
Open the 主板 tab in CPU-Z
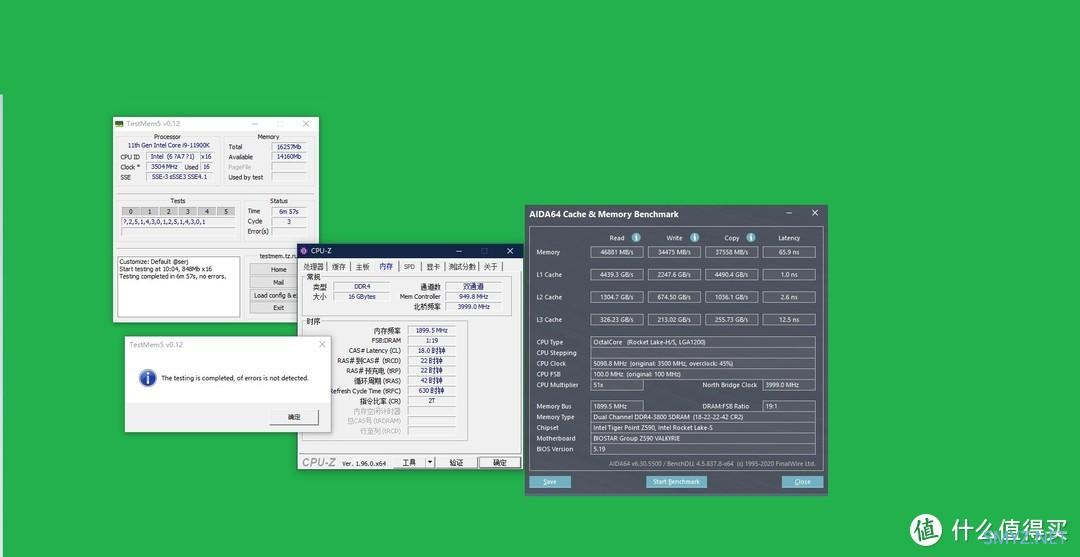click(x=362, y=266)
